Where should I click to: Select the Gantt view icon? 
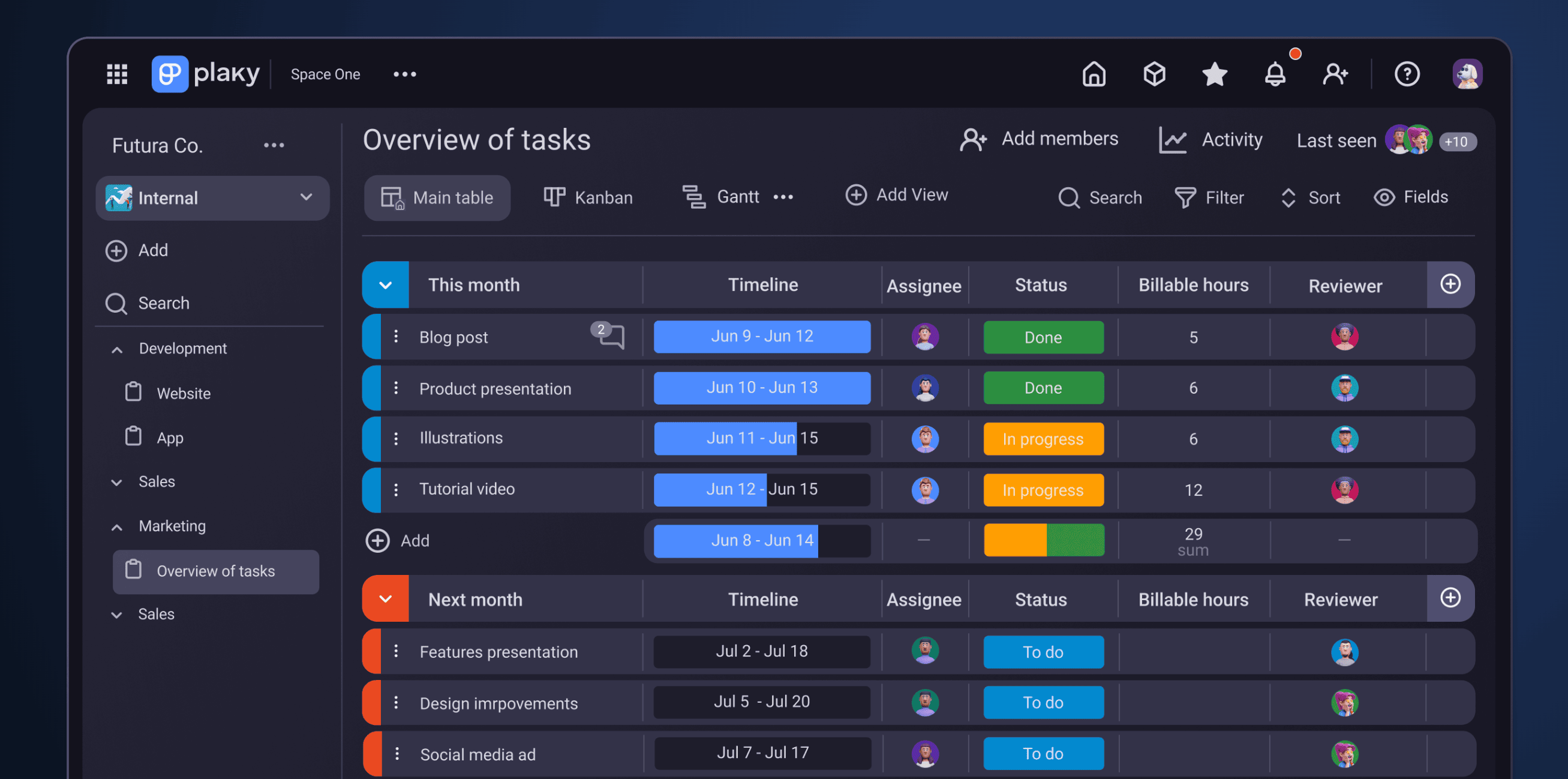[x=693, y=197]
